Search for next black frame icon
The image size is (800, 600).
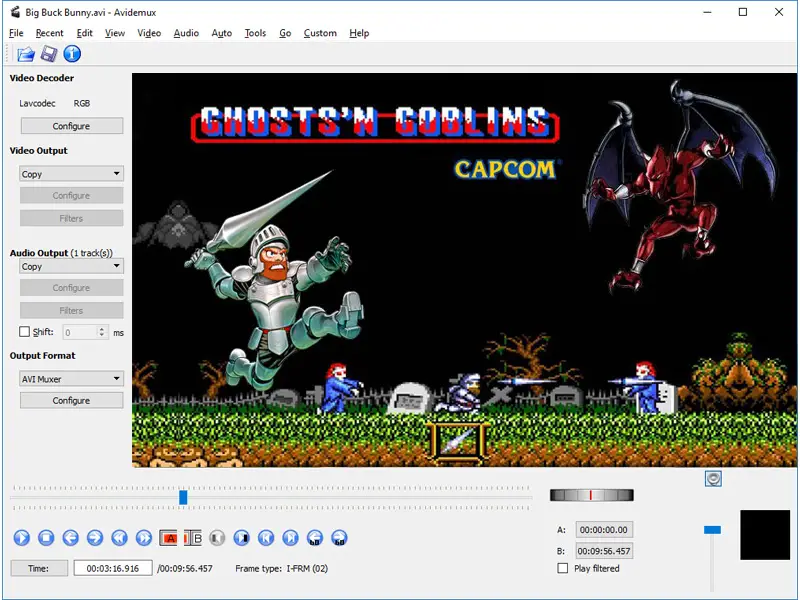tap(241, 538)
